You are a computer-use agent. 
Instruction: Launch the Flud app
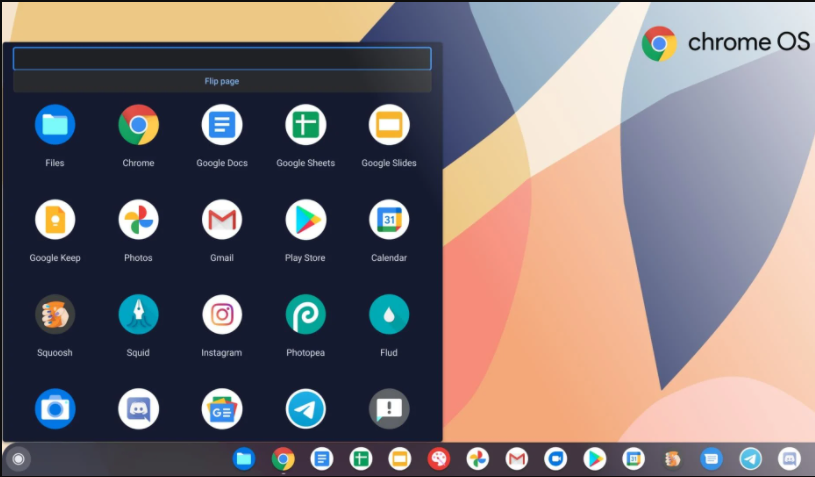click(x=389, y=314)
